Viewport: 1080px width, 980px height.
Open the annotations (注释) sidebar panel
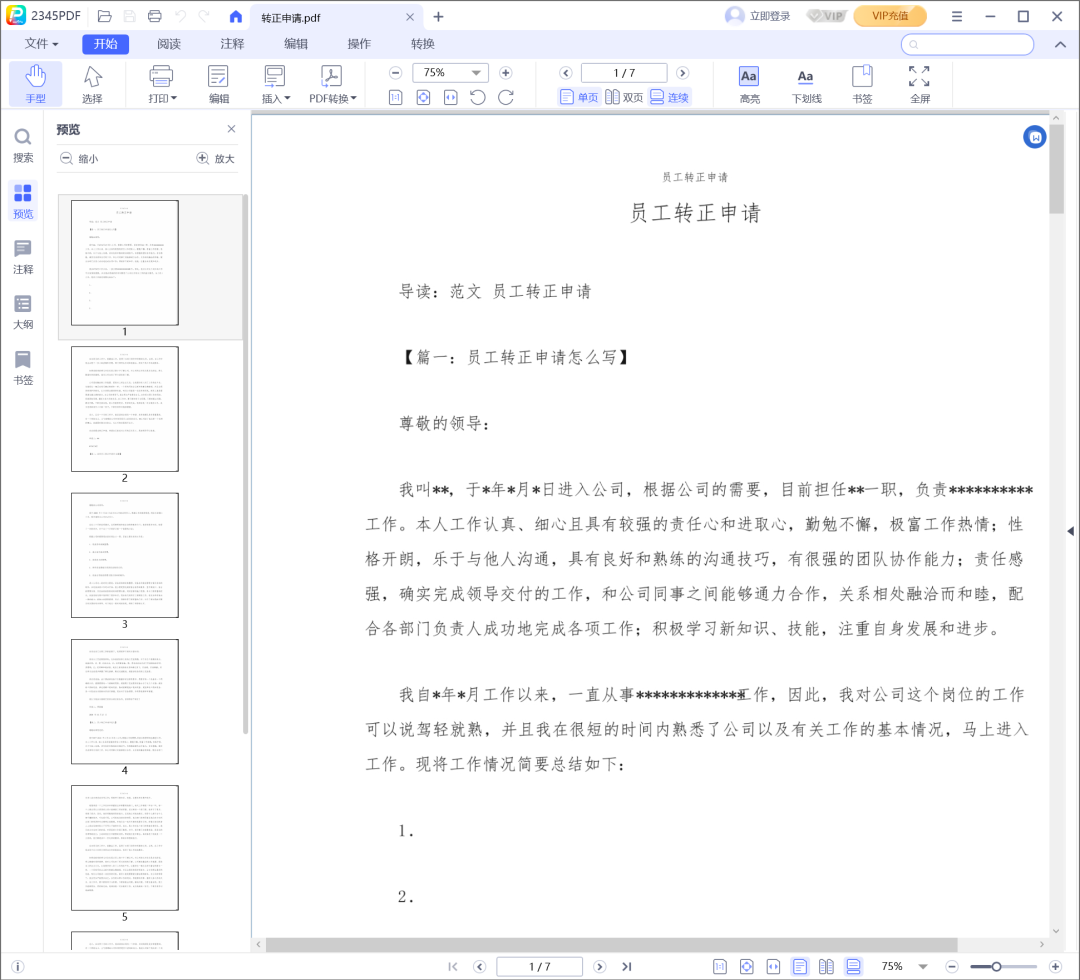coord(23,258)
